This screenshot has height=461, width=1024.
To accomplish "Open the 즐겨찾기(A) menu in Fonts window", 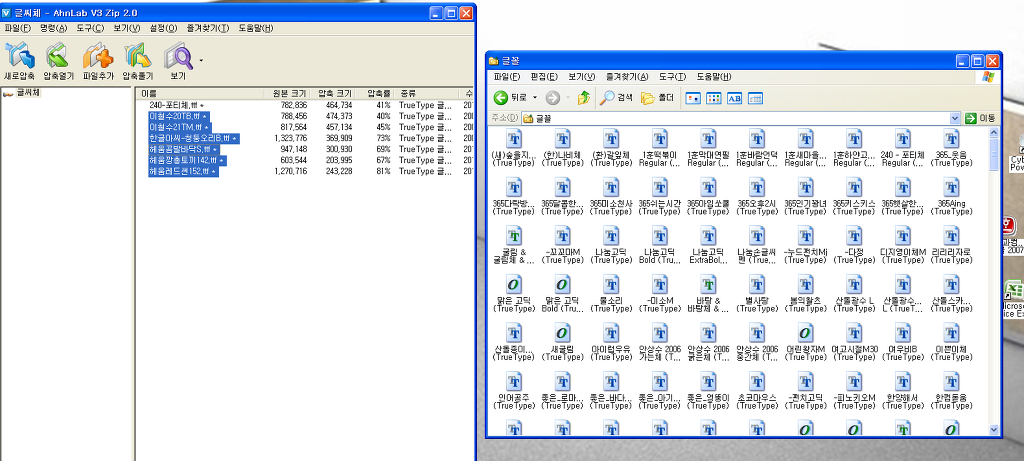I will click(x=626, y=77).
